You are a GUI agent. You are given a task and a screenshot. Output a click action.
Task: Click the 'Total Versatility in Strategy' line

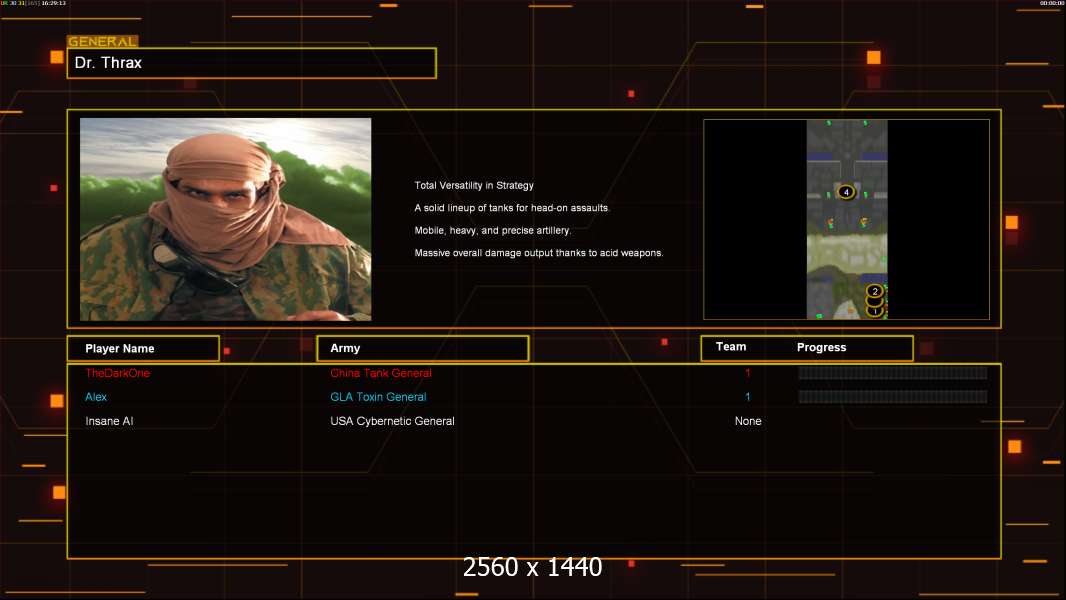click(474, 186)
